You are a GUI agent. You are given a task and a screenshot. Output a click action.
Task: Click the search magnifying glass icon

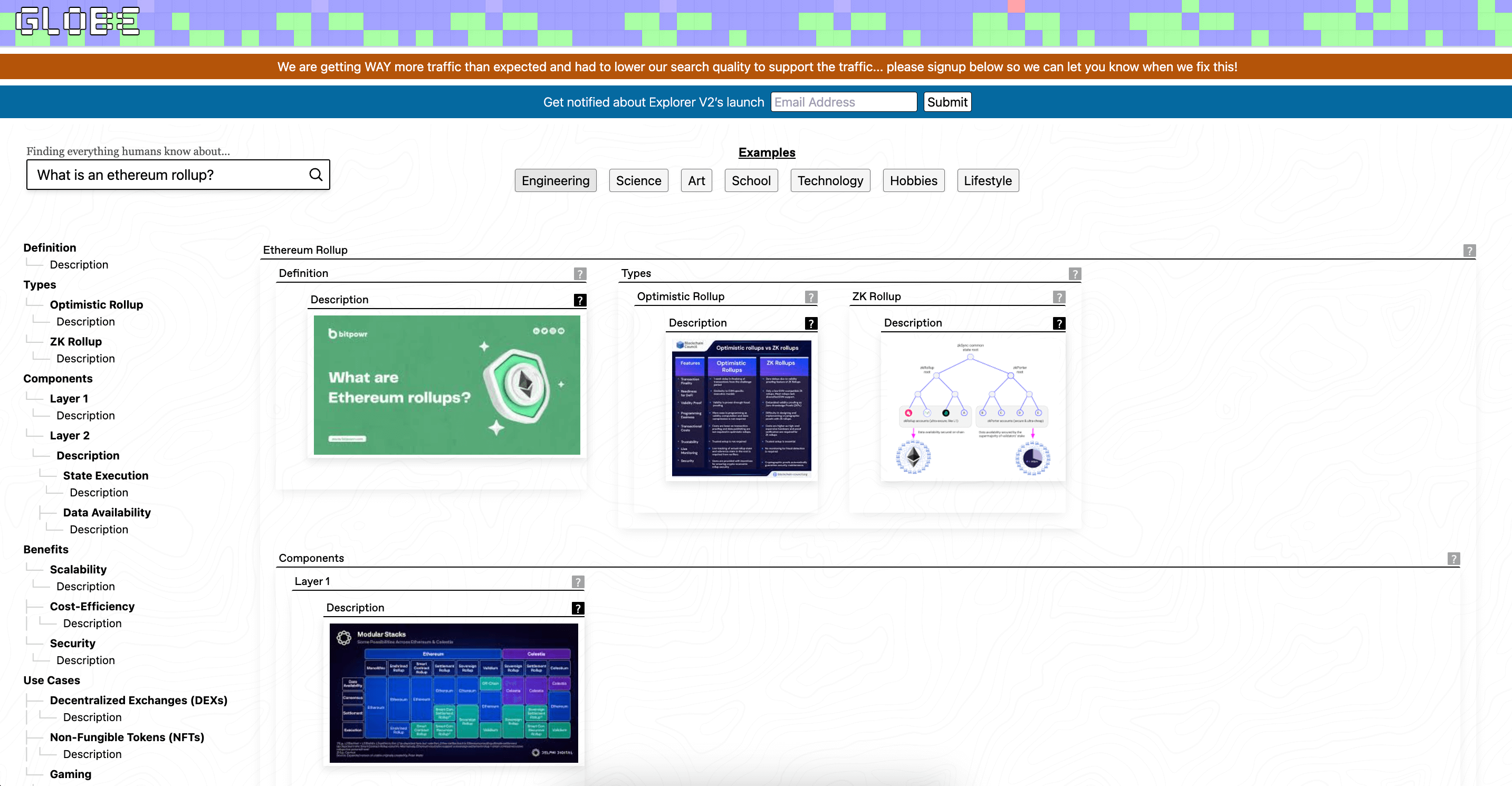tap(316, 174)
